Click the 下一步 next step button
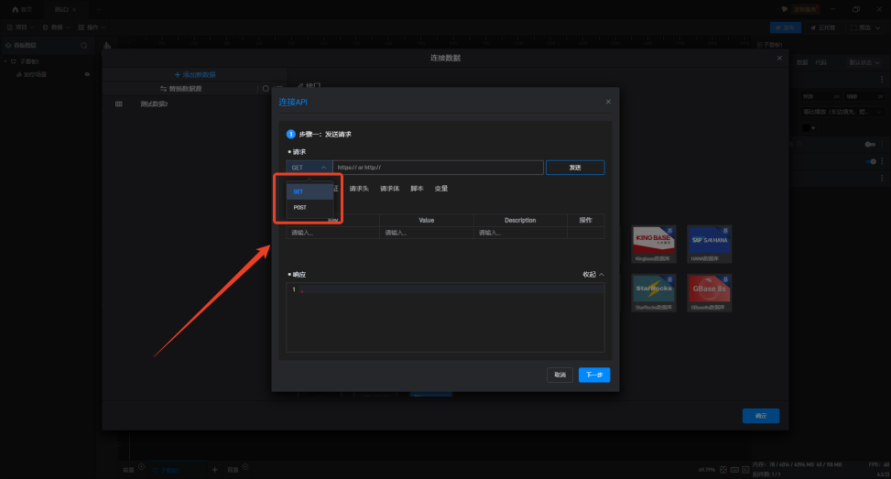 594,375
